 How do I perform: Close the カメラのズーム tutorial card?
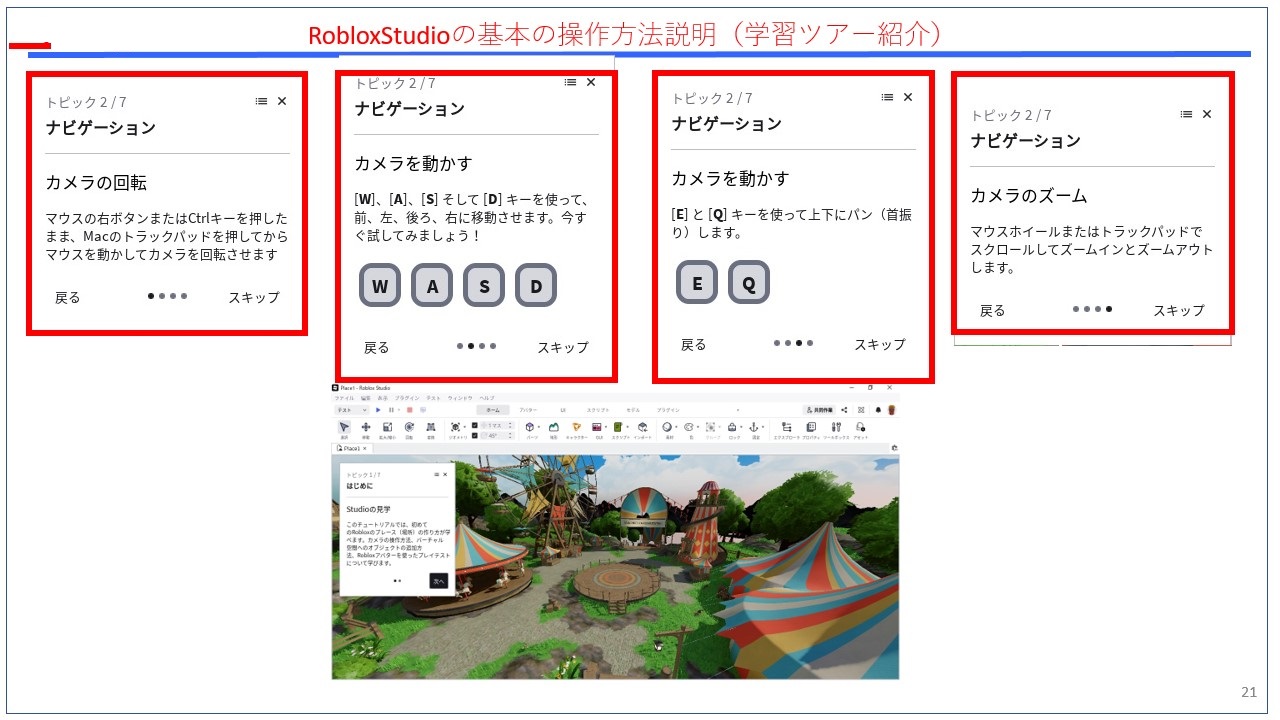[1207, 114]
